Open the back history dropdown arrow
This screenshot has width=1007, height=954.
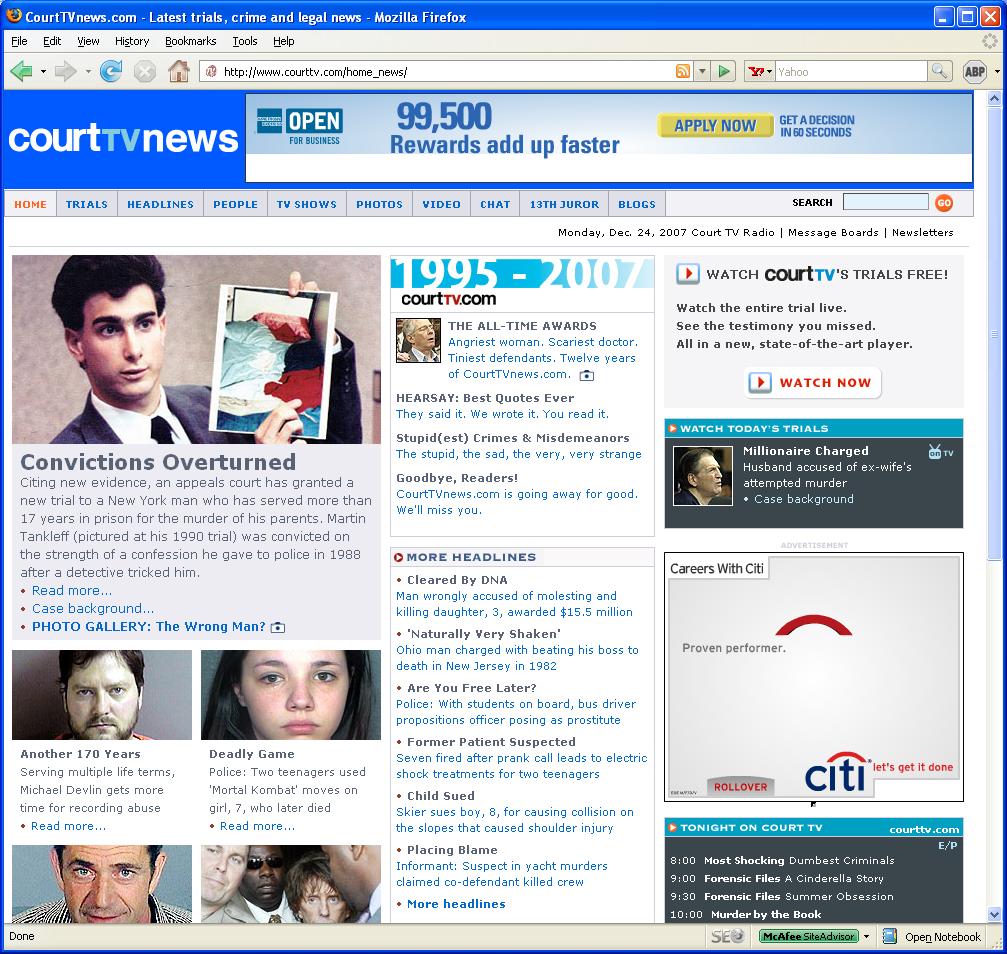click(43, 71)
